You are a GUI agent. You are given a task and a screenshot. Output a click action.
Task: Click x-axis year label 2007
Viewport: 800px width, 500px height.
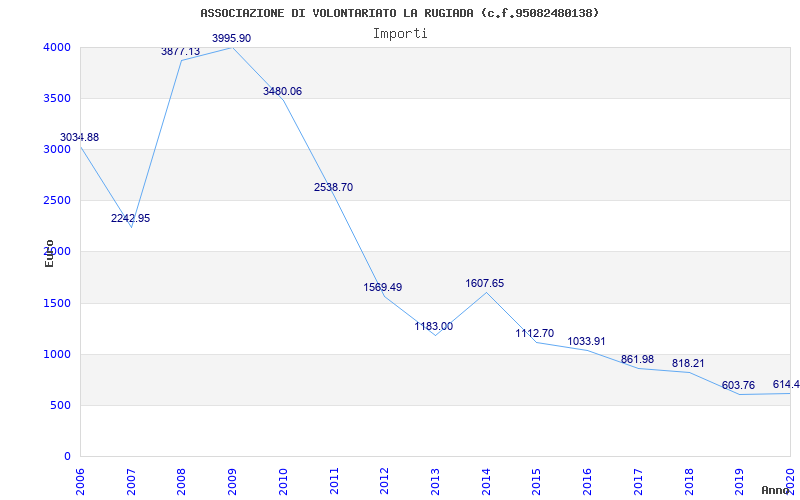[131, 481]
